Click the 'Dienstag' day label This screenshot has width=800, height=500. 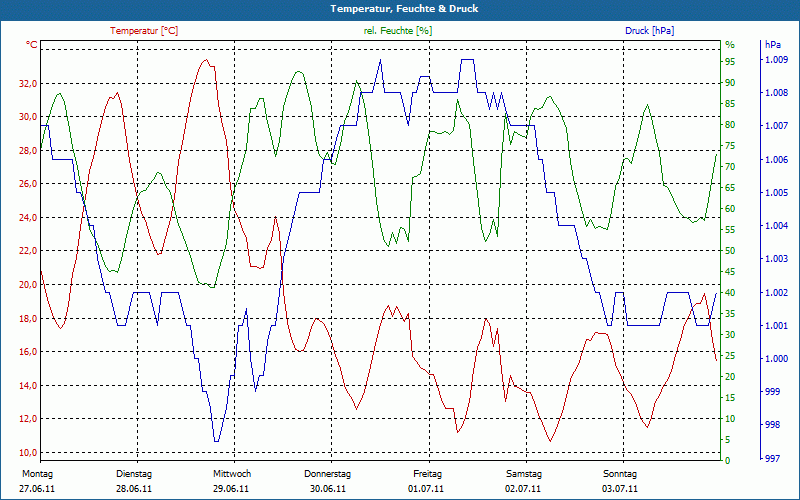(x=134, y=474)
